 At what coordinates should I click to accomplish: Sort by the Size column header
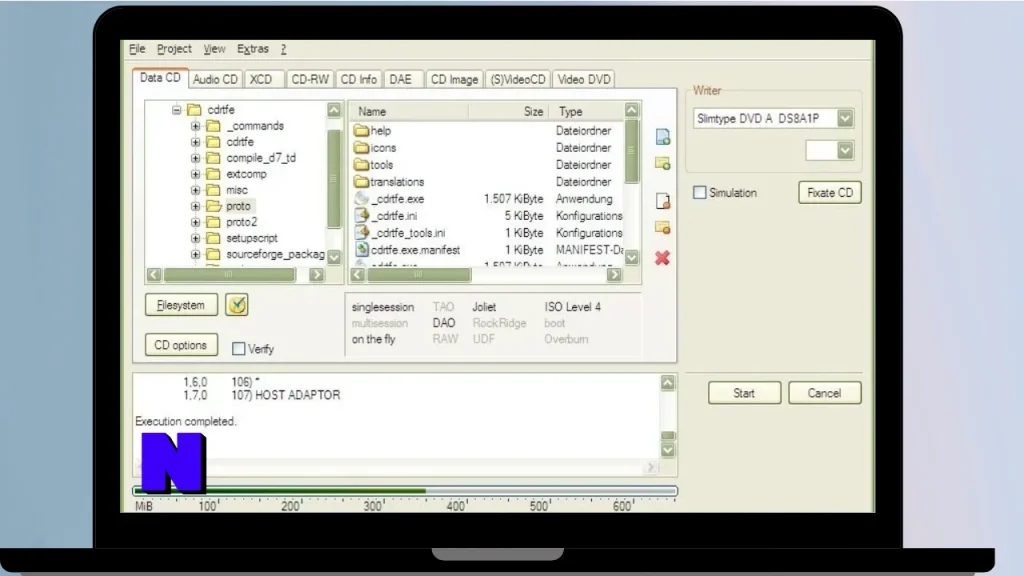click(509, 112)
